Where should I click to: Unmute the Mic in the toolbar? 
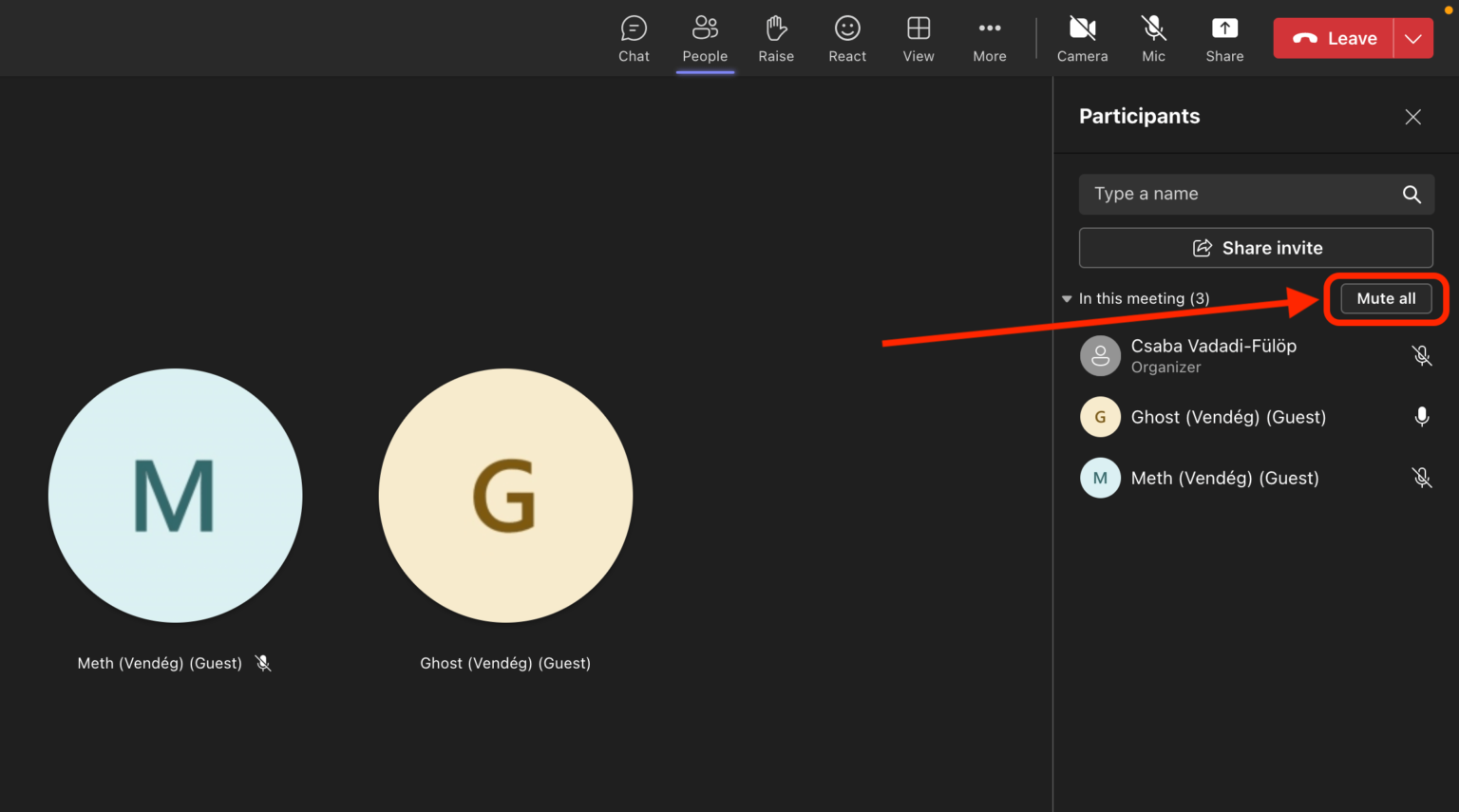1154,39
